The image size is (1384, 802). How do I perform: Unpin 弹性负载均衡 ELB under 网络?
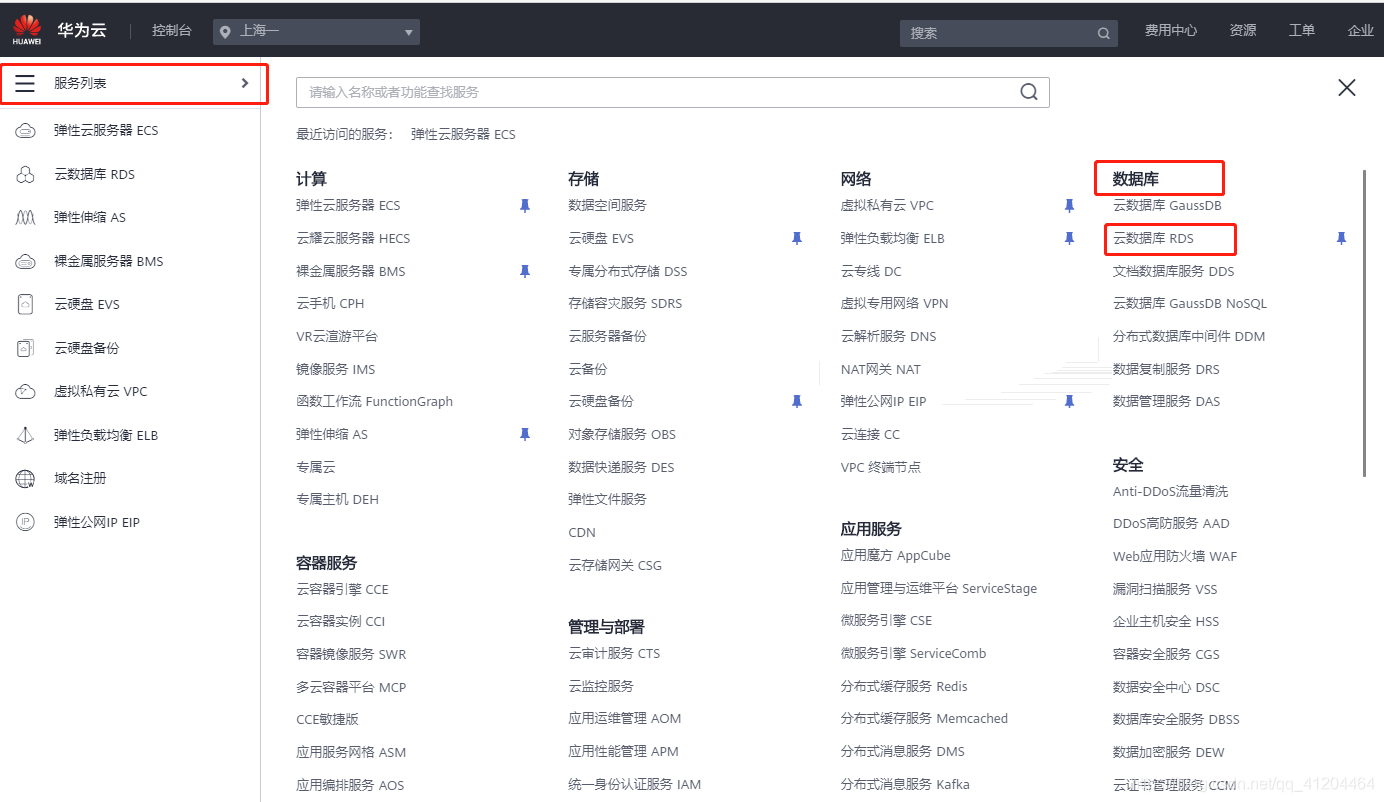[x=1069, y=238]
